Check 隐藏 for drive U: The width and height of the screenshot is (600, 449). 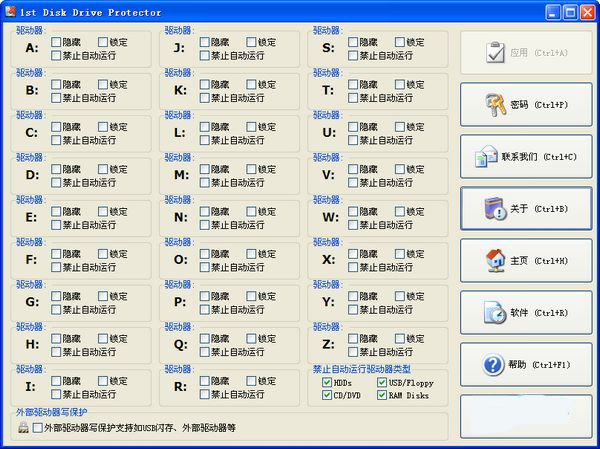coord(353,127)
